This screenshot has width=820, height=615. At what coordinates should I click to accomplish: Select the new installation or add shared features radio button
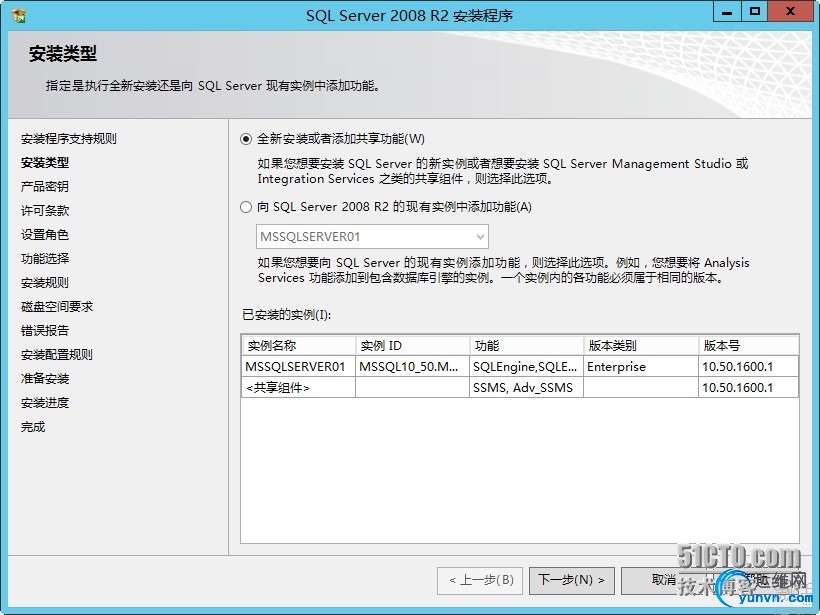246,139
